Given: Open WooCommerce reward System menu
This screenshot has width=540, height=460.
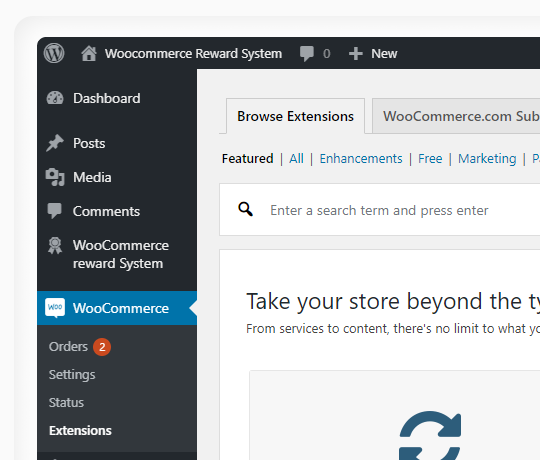Looking at the screenshot, I should pyautogui.click(x=121, y=254).
